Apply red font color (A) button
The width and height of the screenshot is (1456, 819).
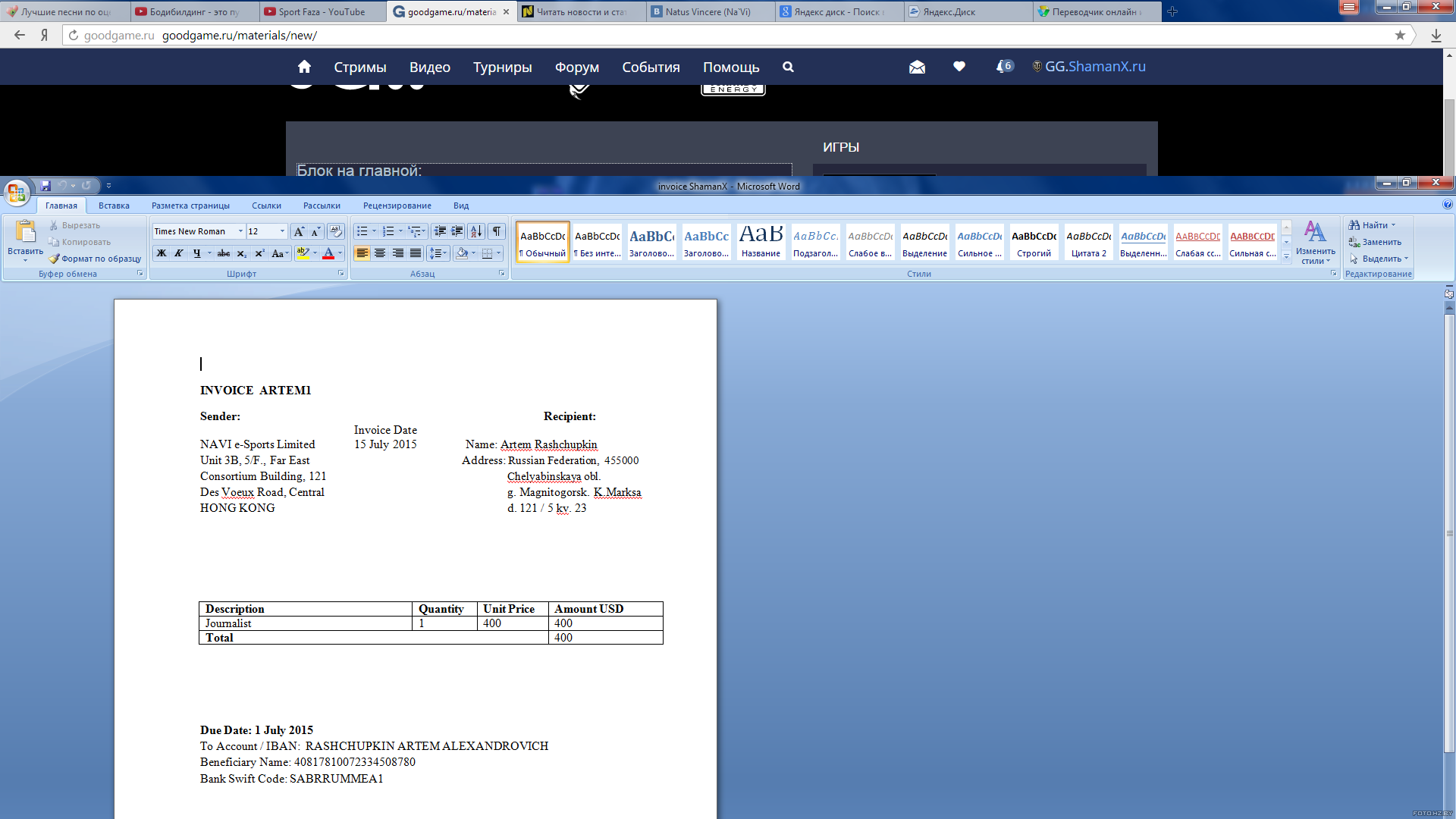328,253
